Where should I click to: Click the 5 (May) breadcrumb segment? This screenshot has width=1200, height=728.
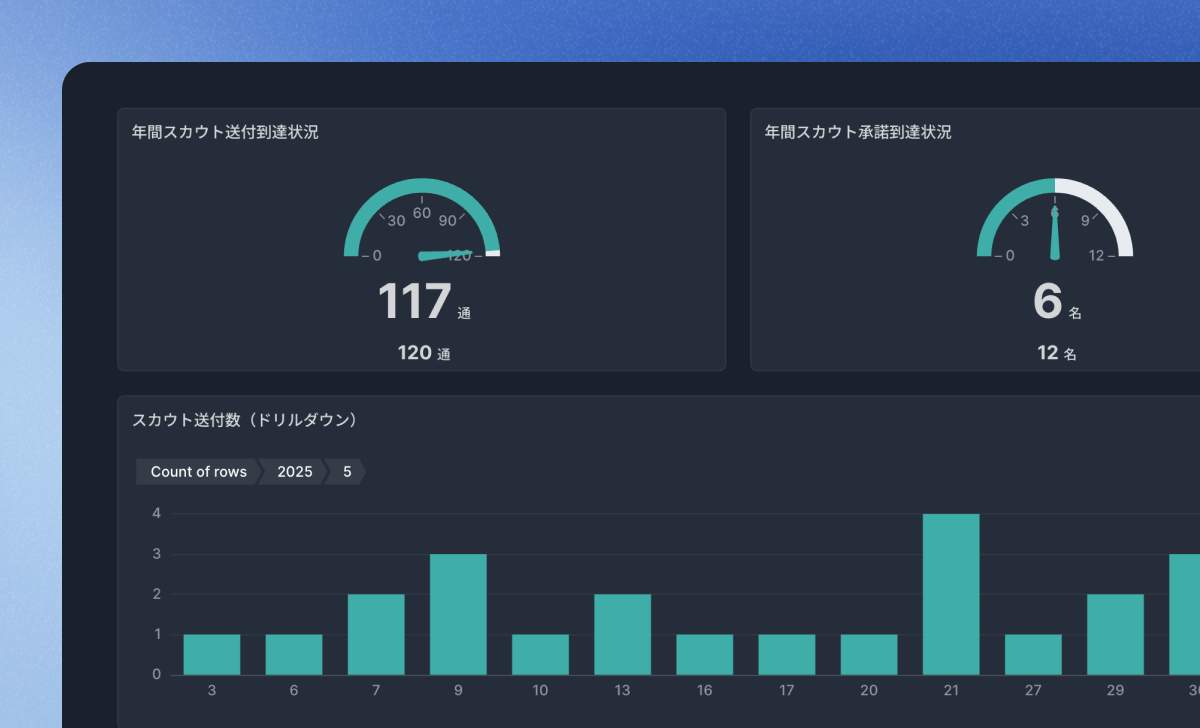pos(346,471)
